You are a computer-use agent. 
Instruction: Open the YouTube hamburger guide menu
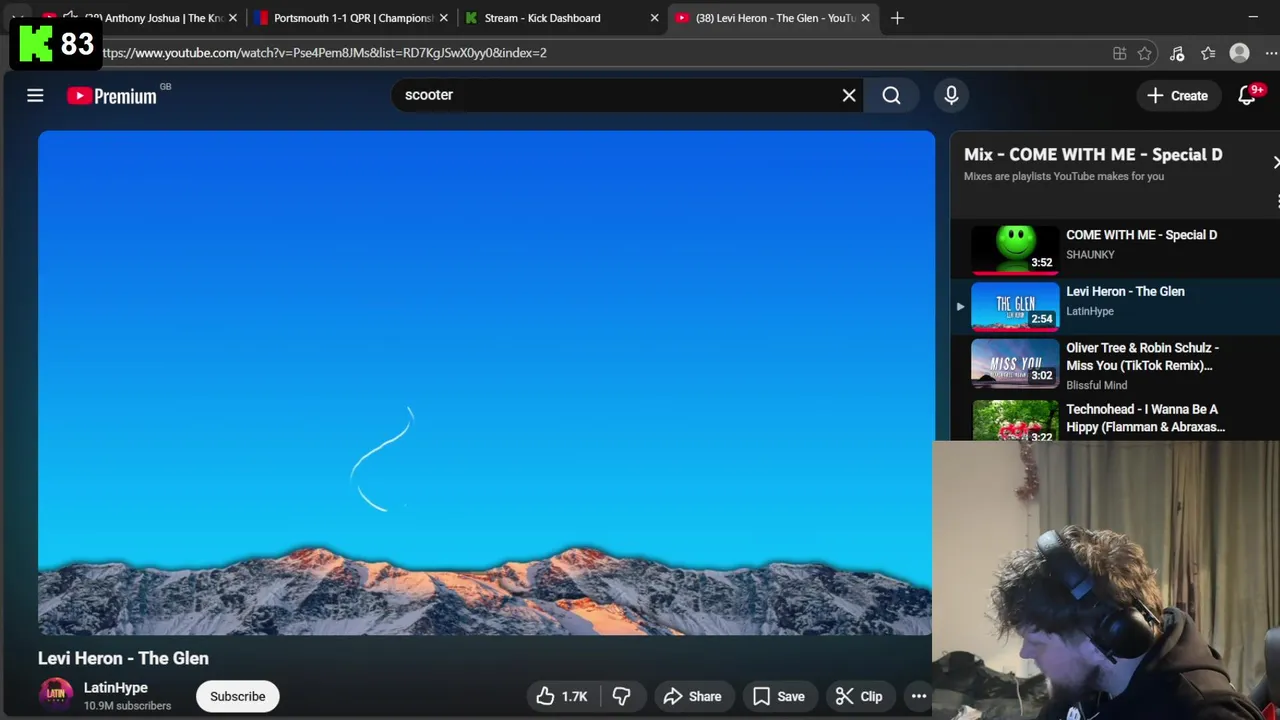(x=35, y=95)
